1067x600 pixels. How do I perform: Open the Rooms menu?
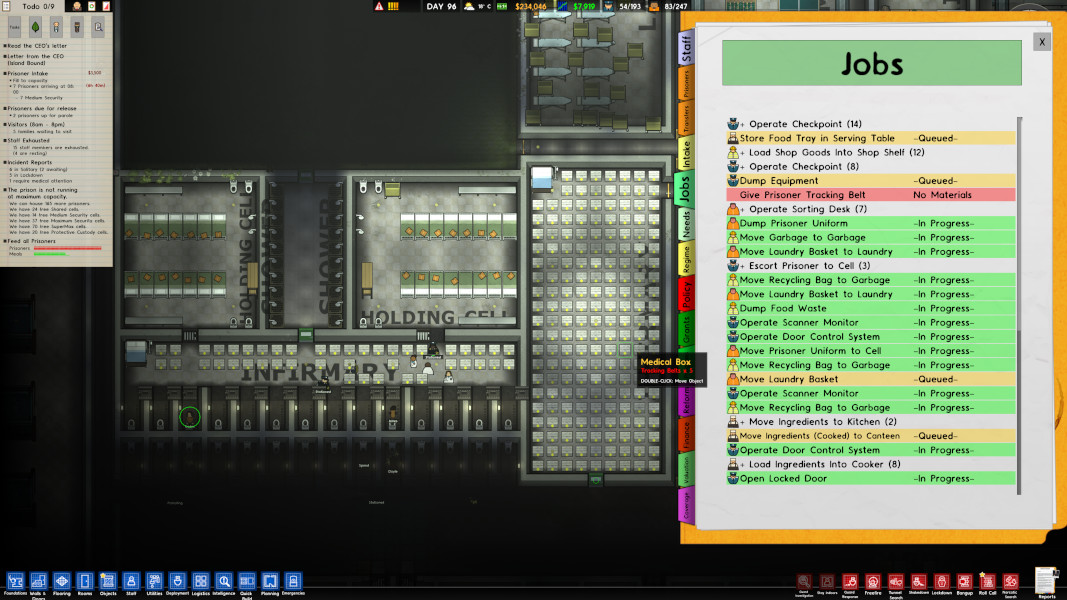tap(84, 582)
